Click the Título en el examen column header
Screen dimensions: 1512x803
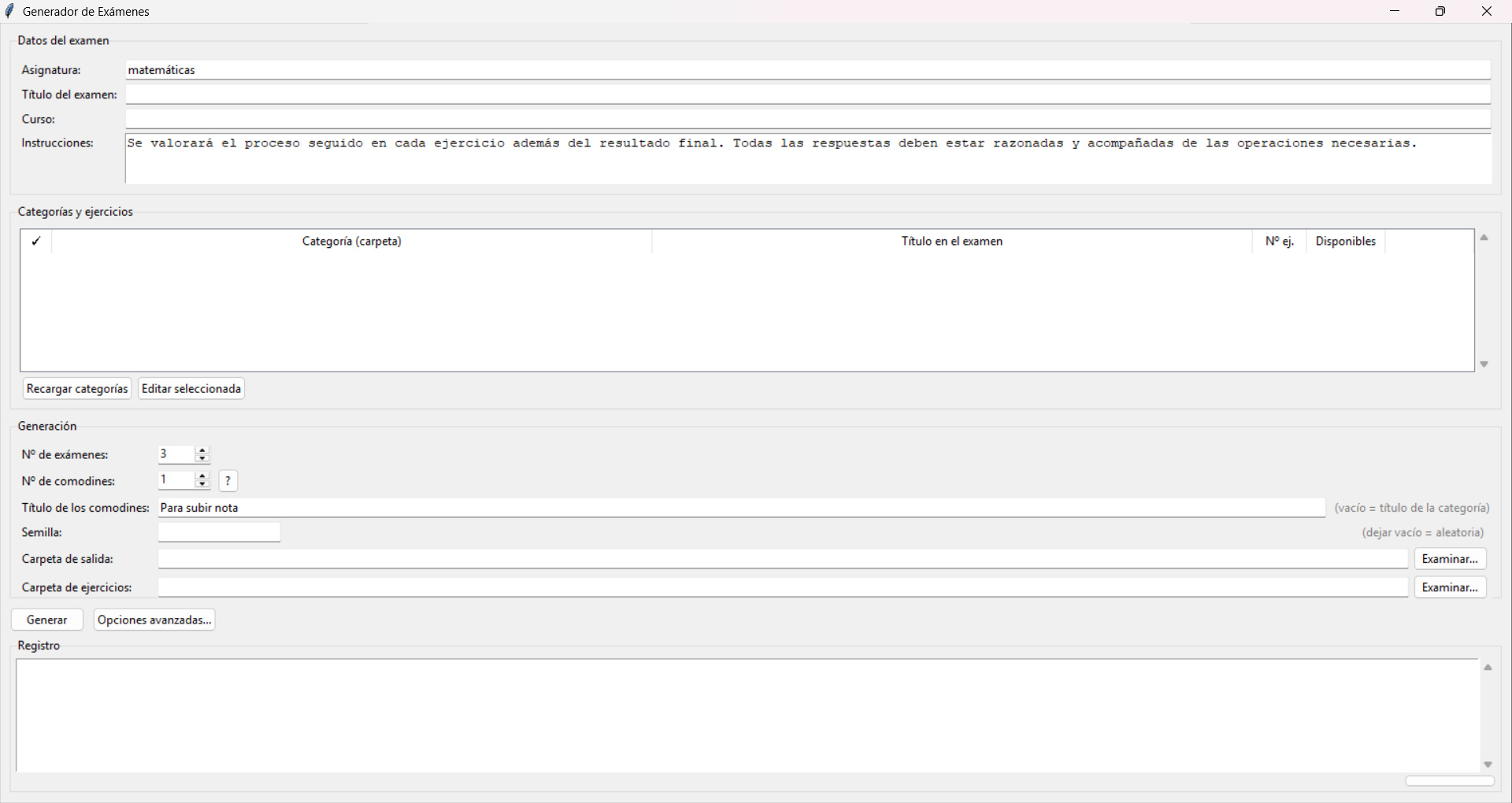[x=952, y=242]
